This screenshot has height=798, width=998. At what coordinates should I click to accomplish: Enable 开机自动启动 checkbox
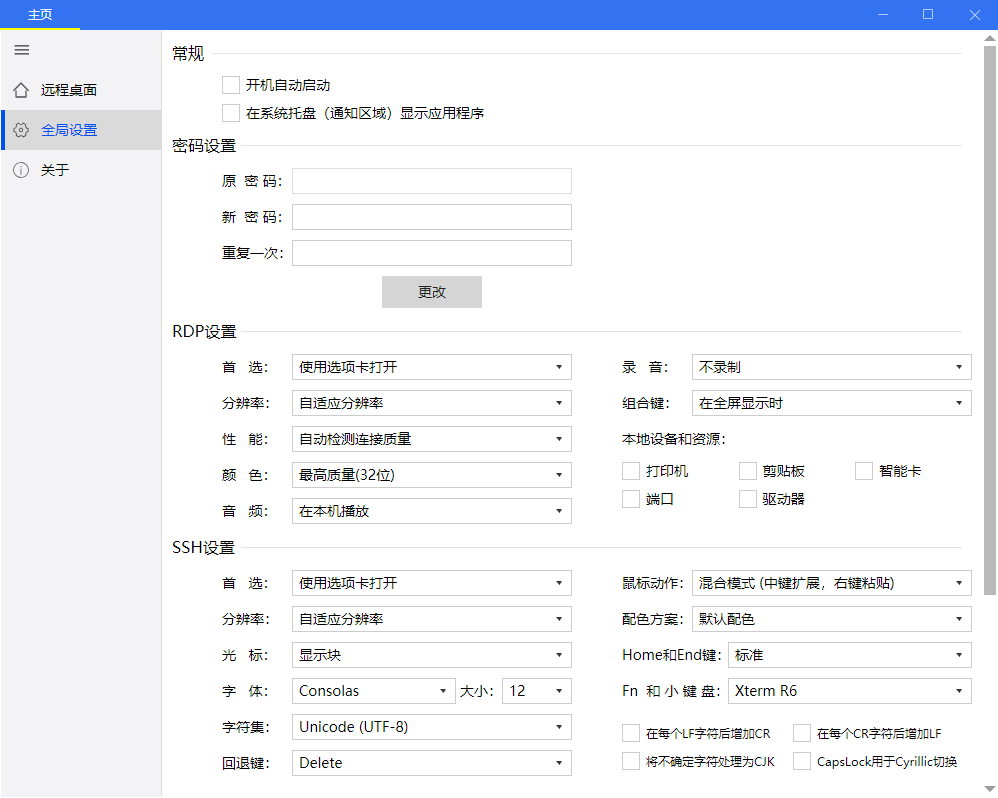(x=231, y=85)
